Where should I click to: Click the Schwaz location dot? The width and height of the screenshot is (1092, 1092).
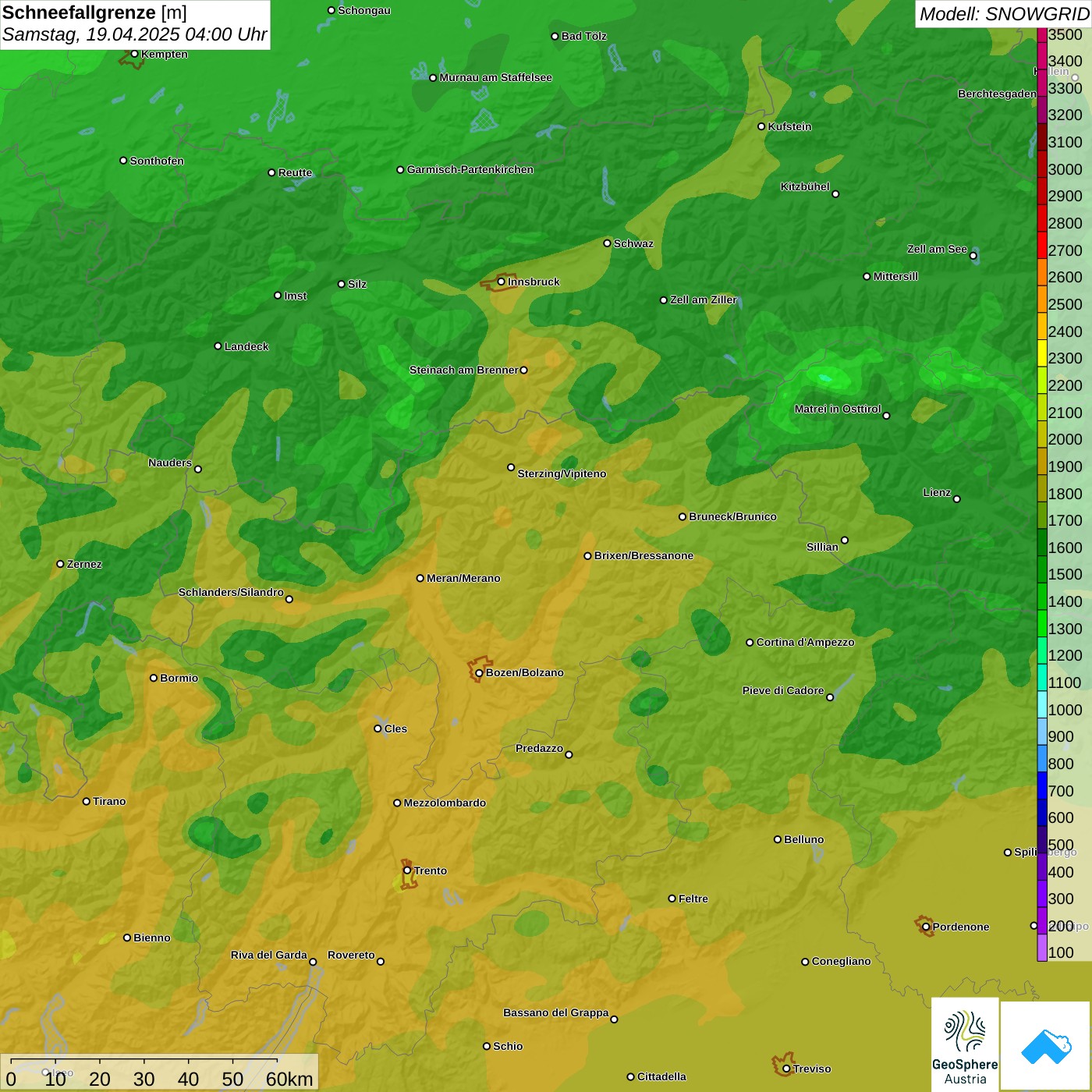click(x=607, y=243)
